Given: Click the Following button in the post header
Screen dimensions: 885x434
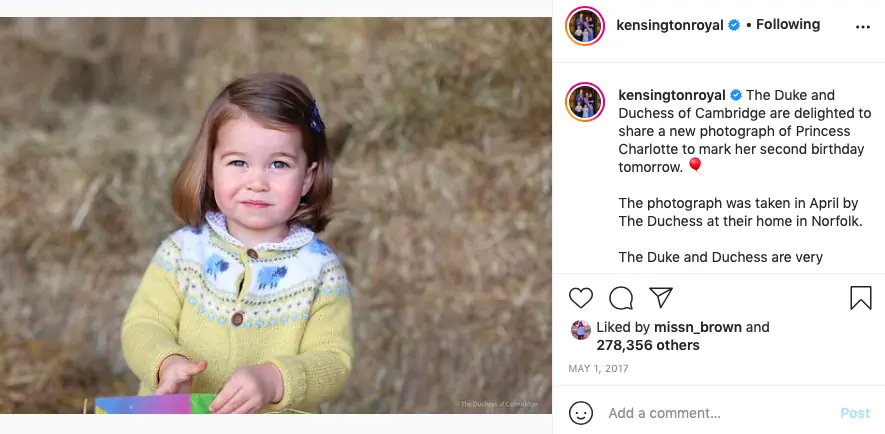Looking at the screenshot, I should tap(788, 24).
